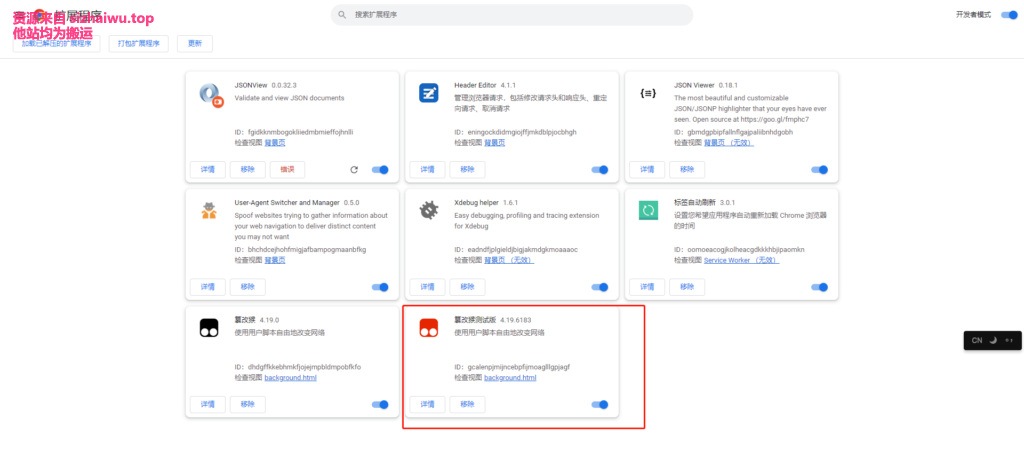Click the User-Agent Switcher extension icon
The height and width of the screenshot is (466, 1024).
pos(209,210)
